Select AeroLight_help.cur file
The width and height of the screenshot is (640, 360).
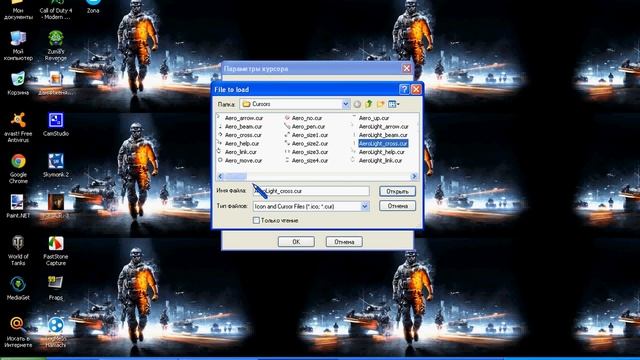pyautogui.click(x=382, y=152)
